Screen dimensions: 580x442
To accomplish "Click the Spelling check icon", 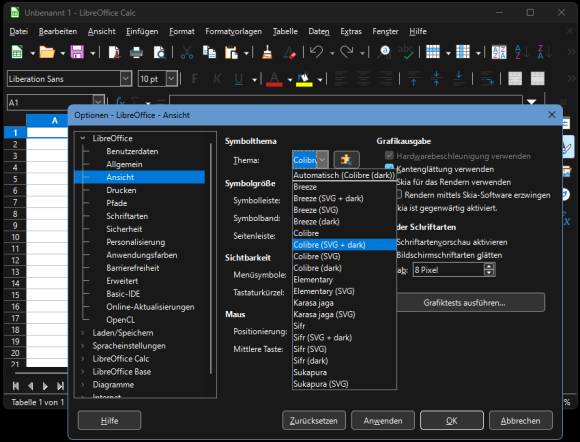I will [407, 52].
